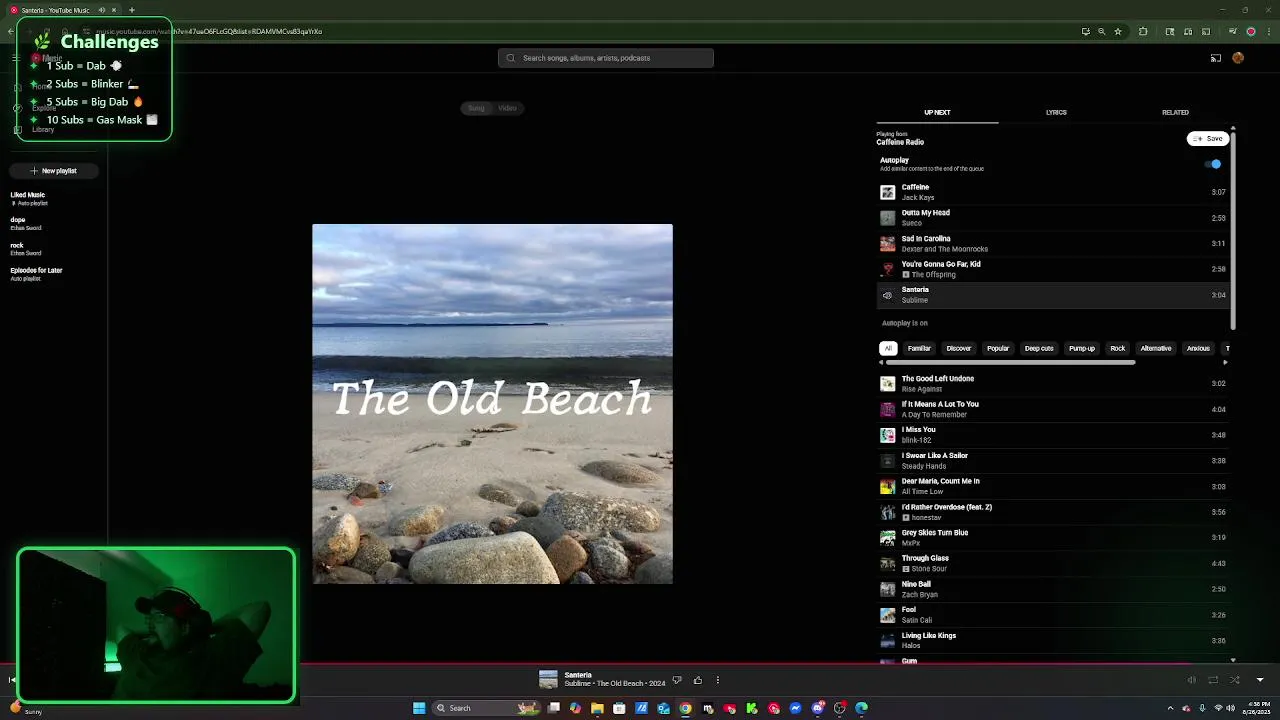Bookmark this page with the star icon
Screen dimensions: 1280x720
(x=1118, y=31)
